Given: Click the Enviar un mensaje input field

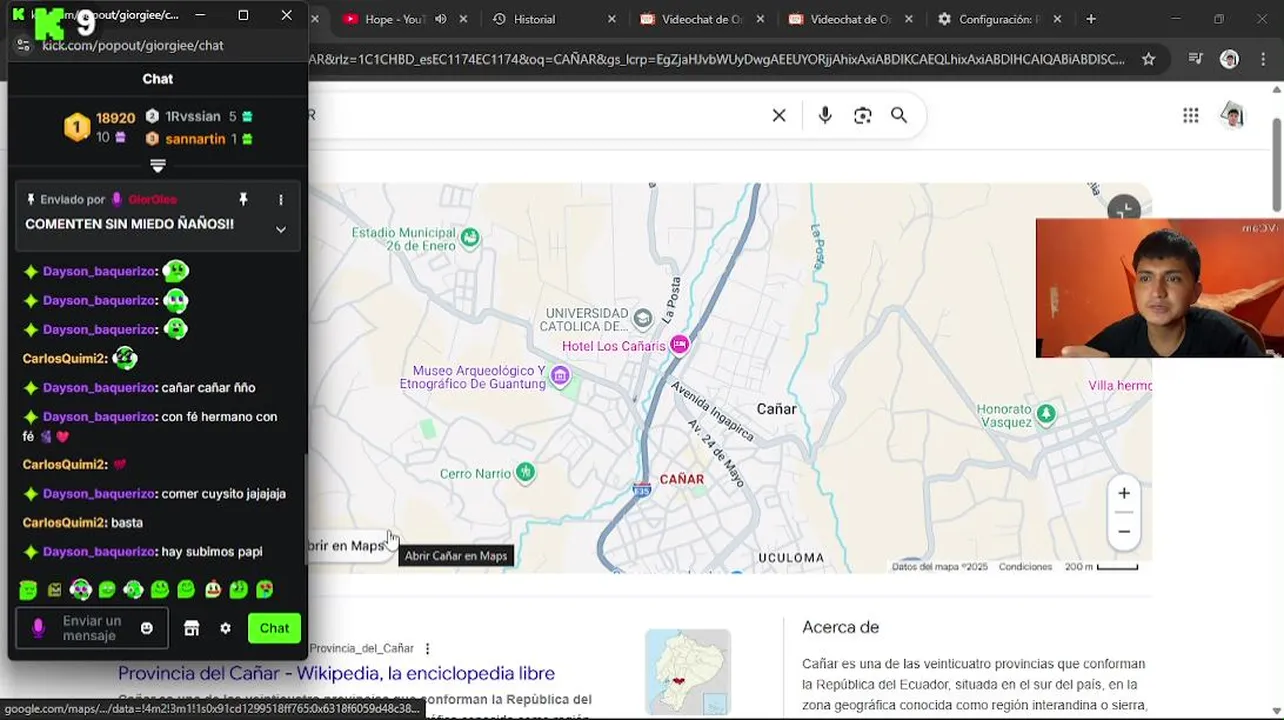Looking at the screenshot, I should tap(92, 628).
